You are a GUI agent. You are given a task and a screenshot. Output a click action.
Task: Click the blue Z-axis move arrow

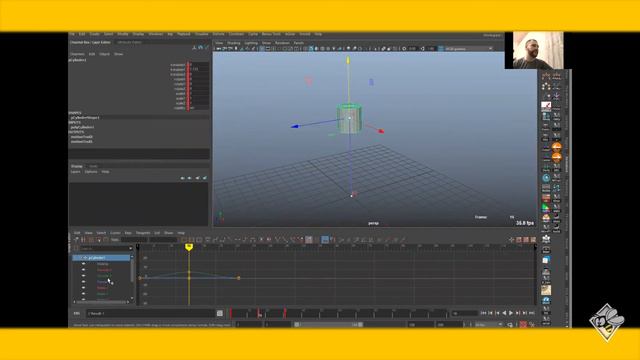294,127
